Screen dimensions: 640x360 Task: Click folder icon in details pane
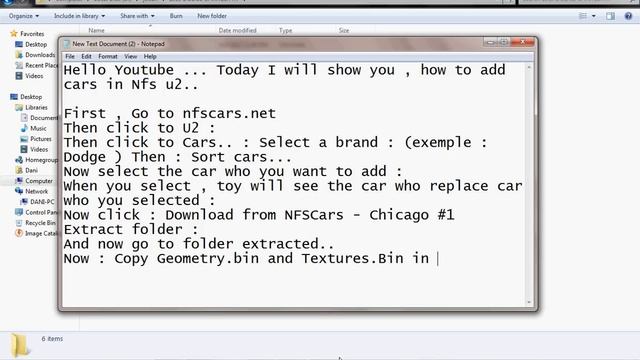pos(20,345)
